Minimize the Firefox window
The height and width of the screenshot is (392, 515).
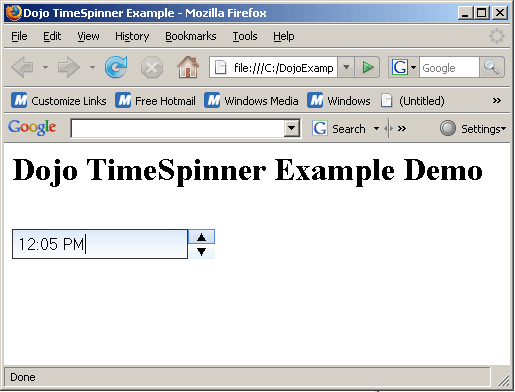tap(465, 13)
